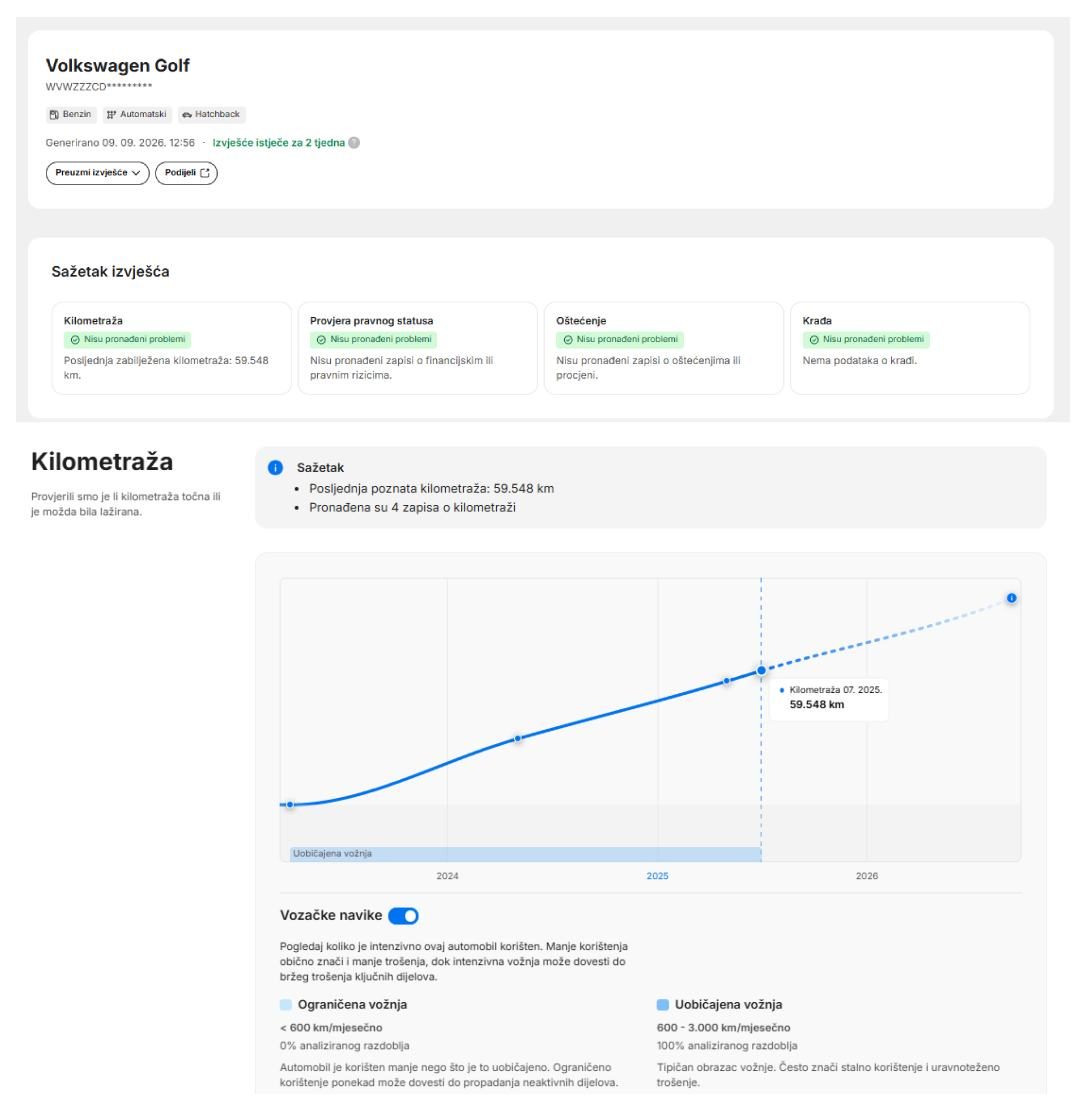Screen dimensions: 1080x1110
Task: Select the 07. 2025 mileage data point
Action: tap(762, 670)
